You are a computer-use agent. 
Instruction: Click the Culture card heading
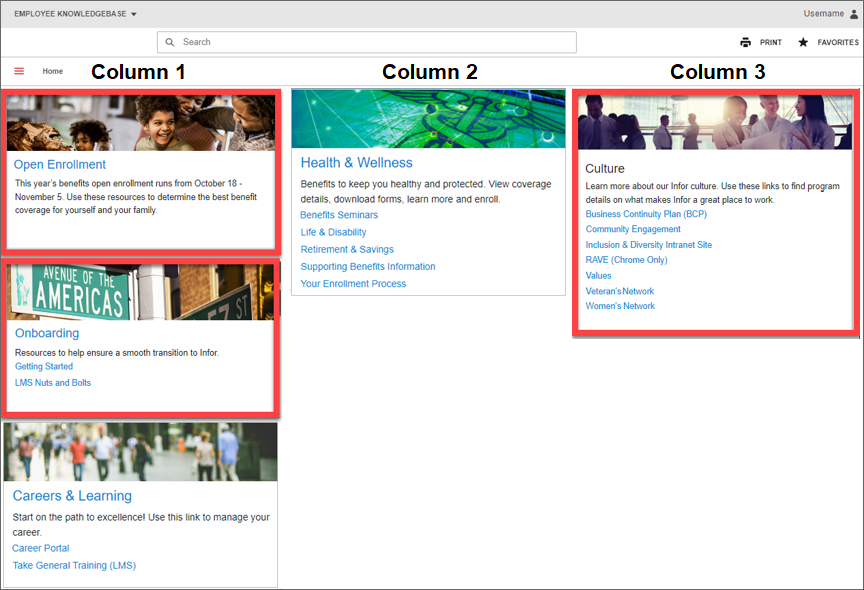(x=604, y=169)
